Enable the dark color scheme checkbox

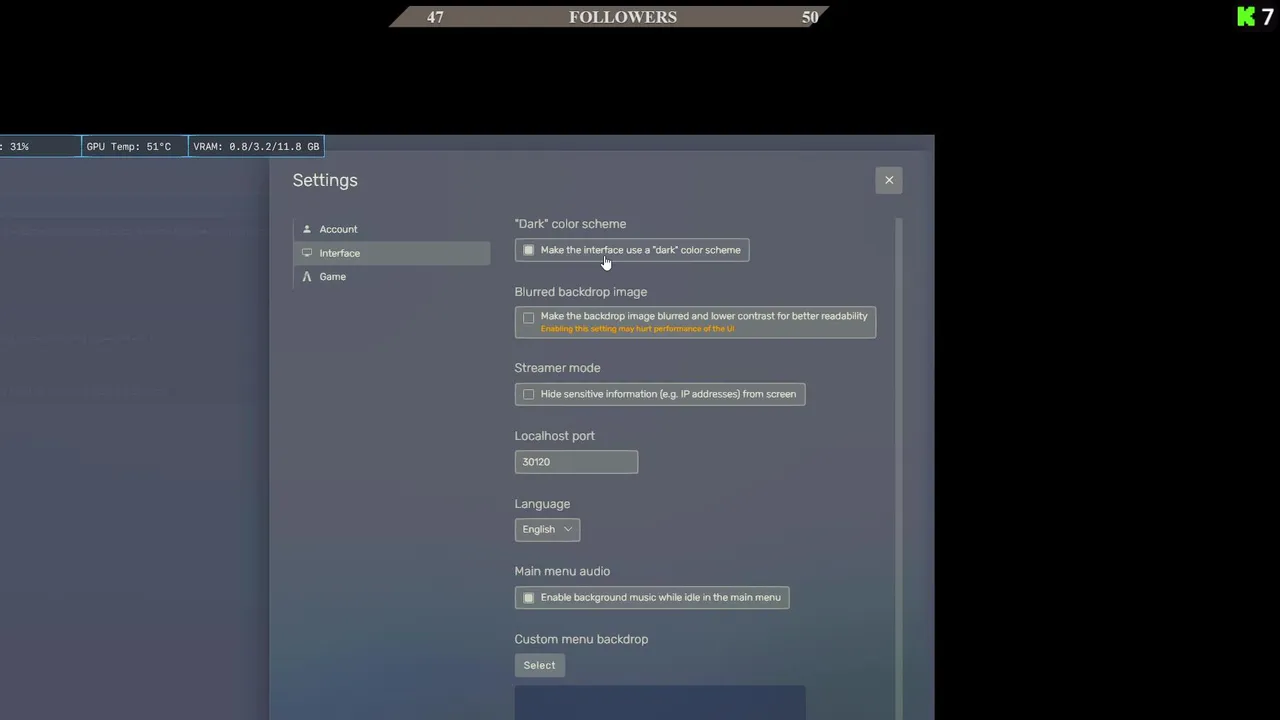pyautogui.click(x=529, y=250)
